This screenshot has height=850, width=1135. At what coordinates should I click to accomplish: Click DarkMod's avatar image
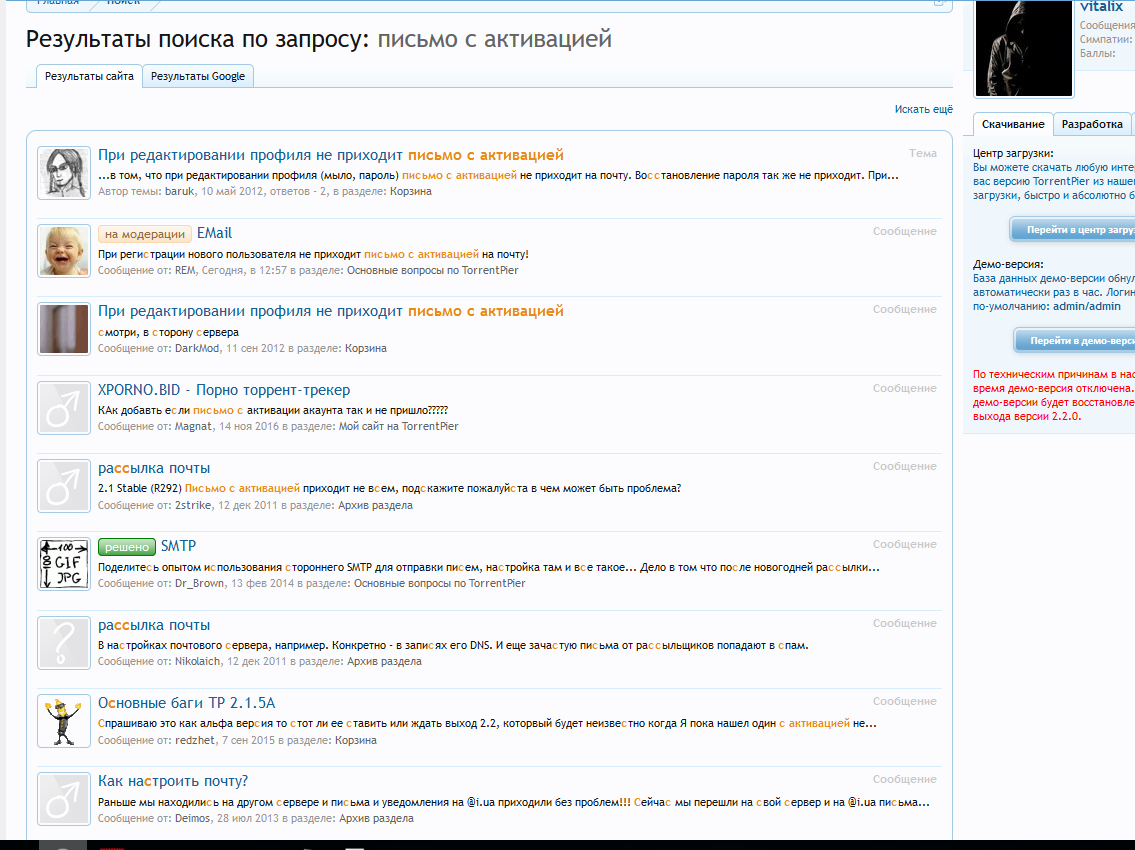pyautogui.click(x=63, y=329)
